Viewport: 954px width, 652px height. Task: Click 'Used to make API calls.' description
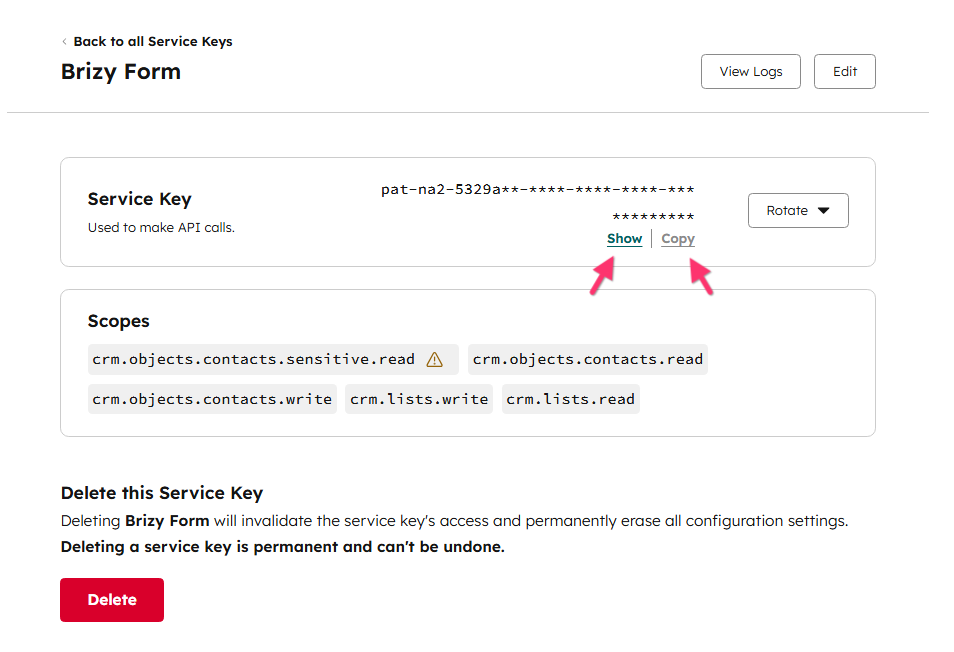click(161, 227)
